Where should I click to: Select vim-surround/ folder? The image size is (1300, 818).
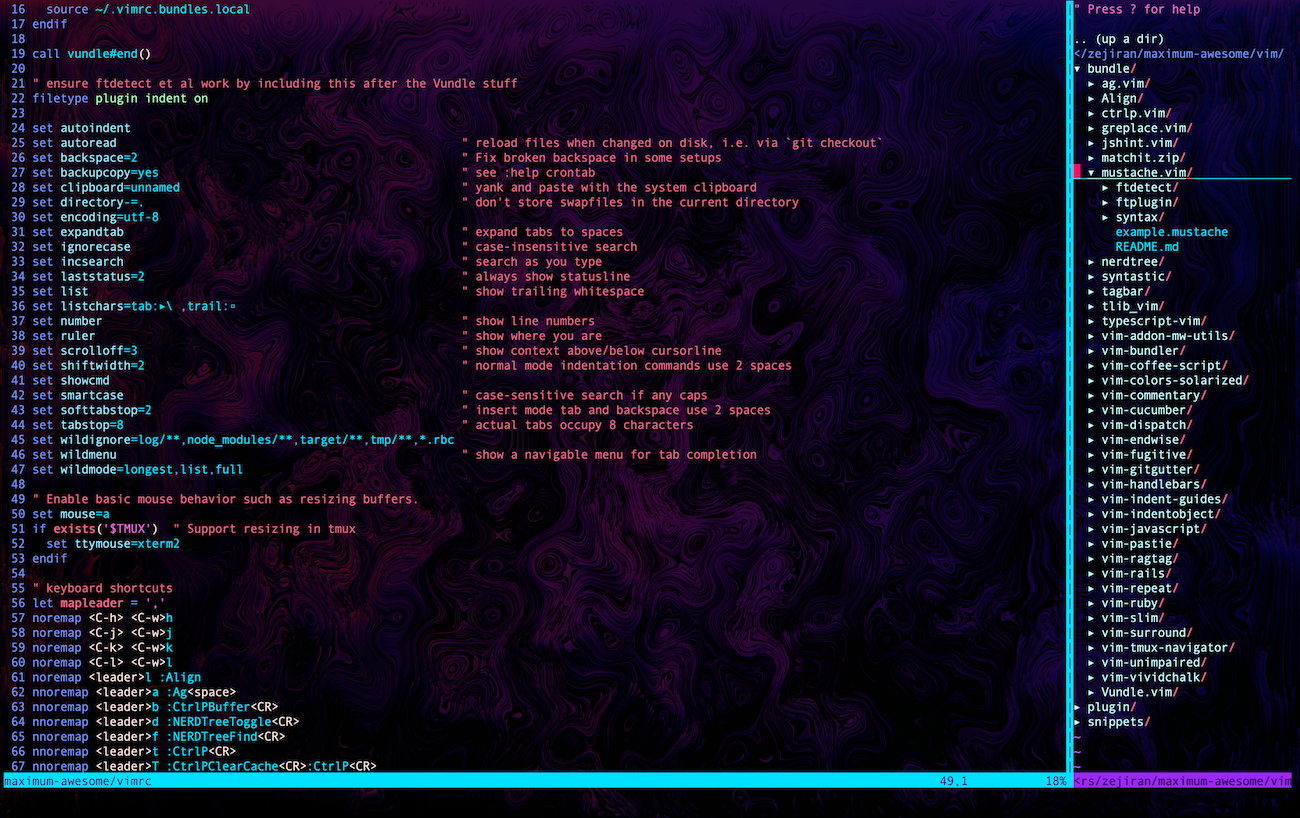[1147, 633]
